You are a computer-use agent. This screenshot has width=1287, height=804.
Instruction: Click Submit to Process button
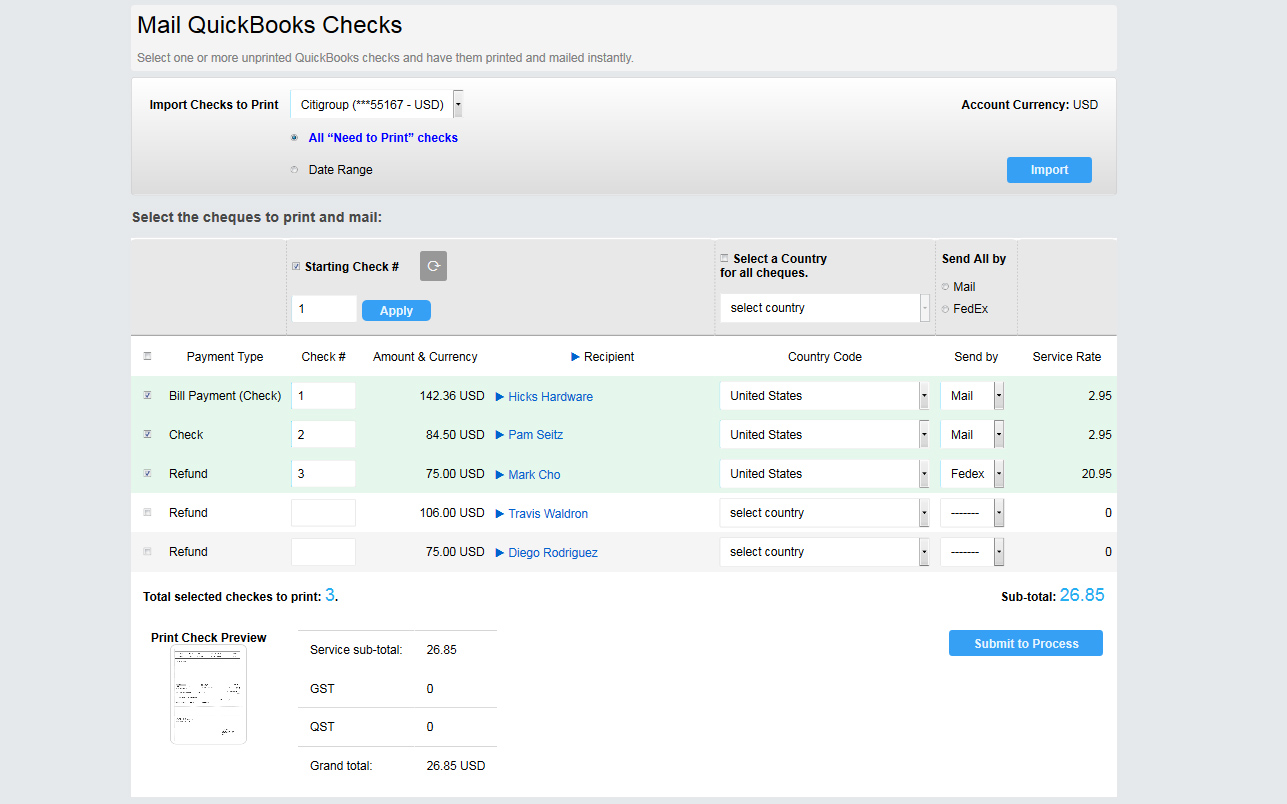[1025, 643]
